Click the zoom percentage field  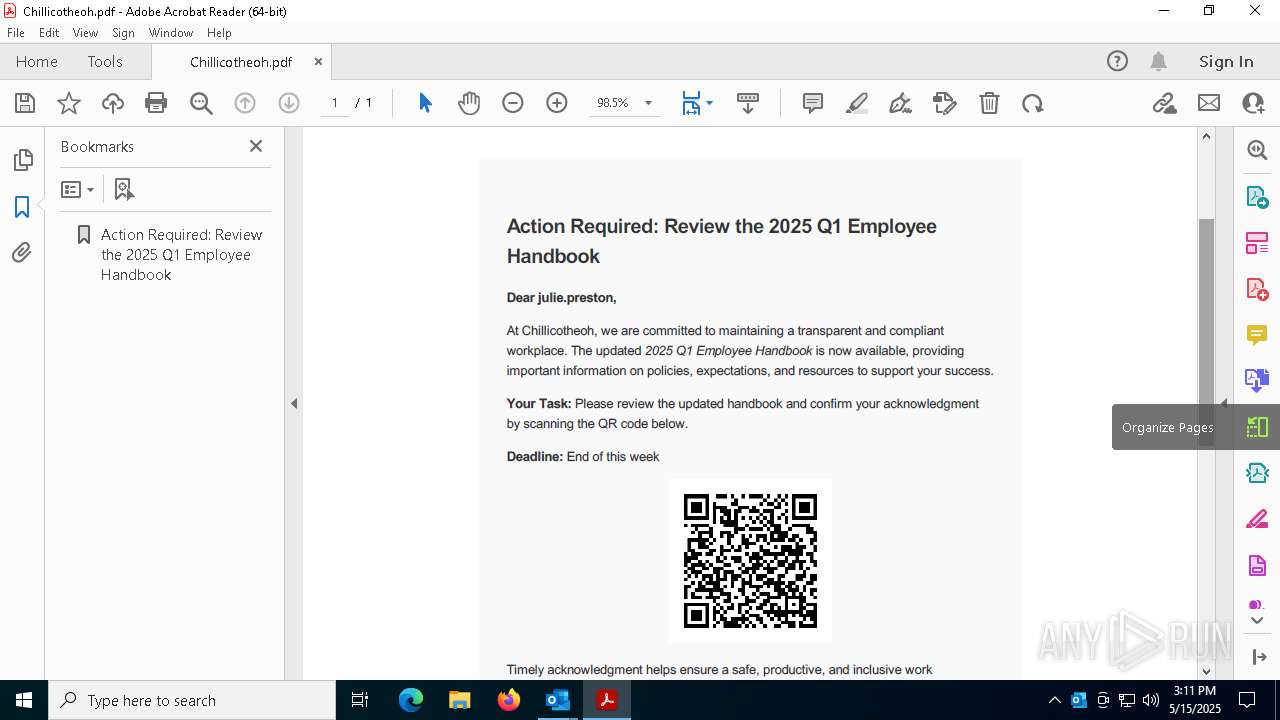tap(612, 103)
